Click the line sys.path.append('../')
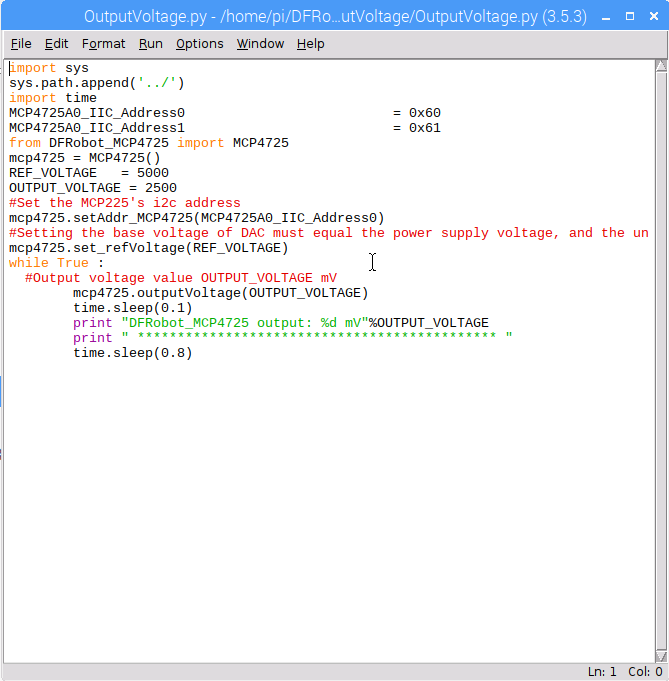Image resolution: width=669 pixels, height=681 pixels. tap(96, 83)
